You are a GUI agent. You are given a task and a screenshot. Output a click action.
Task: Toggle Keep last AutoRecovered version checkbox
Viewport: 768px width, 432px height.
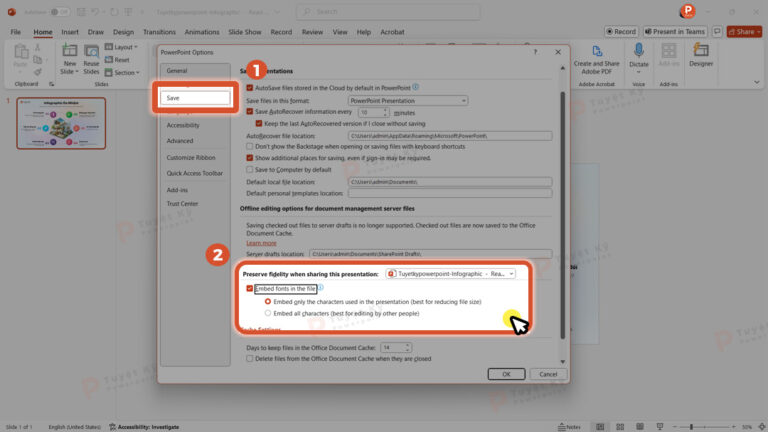point(259,123)
